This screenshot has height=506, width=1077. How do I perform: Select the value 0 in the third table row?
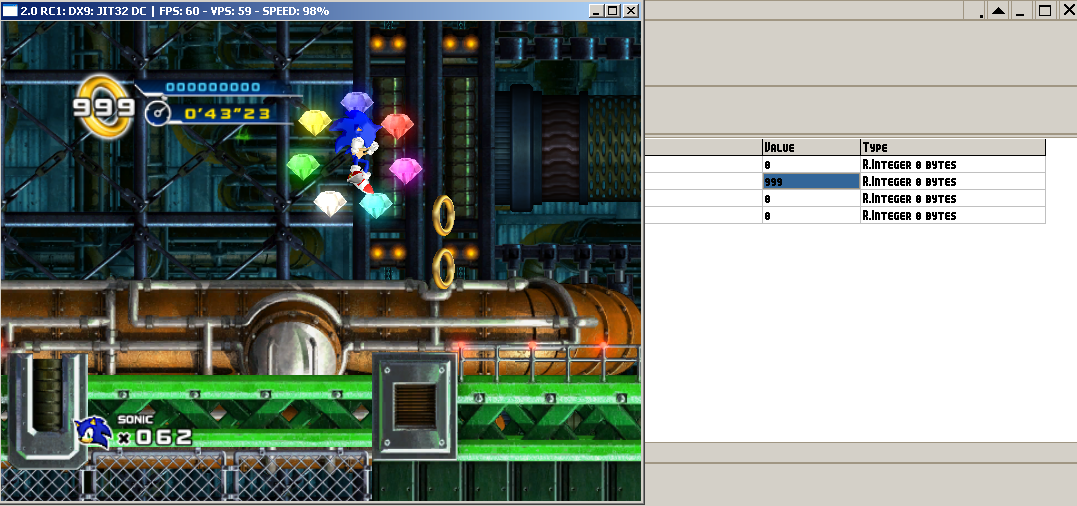(x=811, y=198)
